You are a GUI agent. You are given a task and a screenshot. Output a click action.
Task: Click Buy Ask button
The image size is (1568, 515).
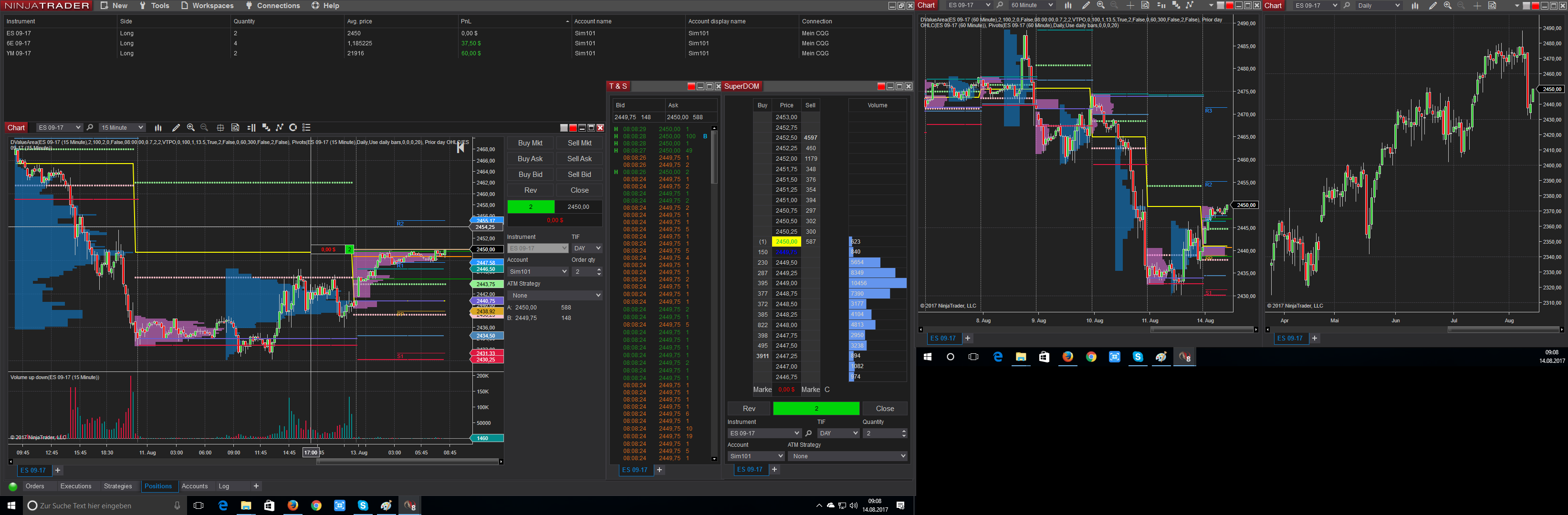tap(530, 159)
